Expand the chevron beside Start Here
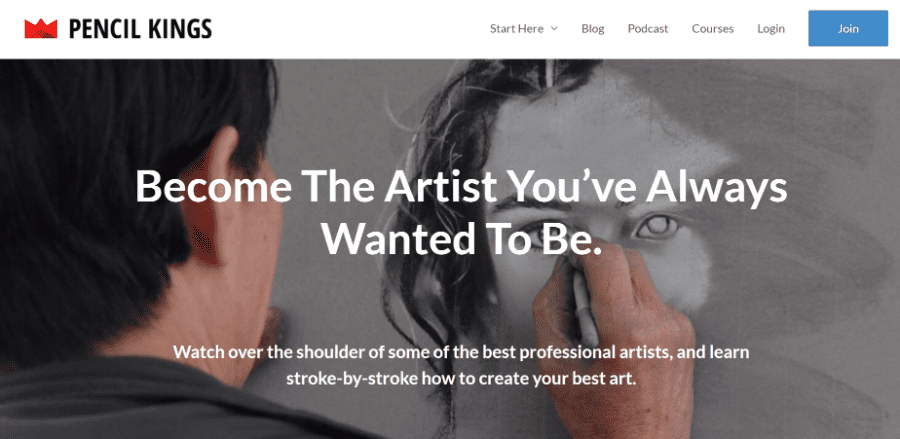This screenshot has height=439, width=900. [x=554, y=29]
